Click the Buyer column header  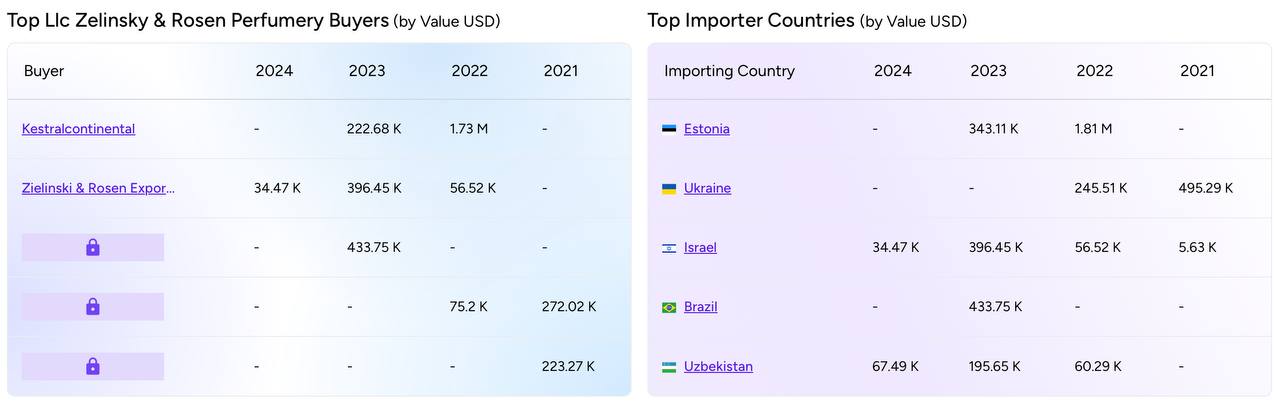tap(44, 71)
